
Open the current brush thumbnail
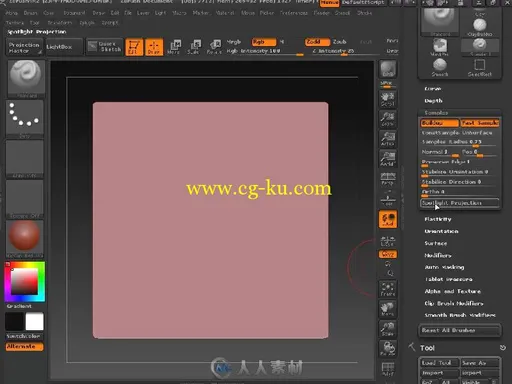tap(25, 79)
